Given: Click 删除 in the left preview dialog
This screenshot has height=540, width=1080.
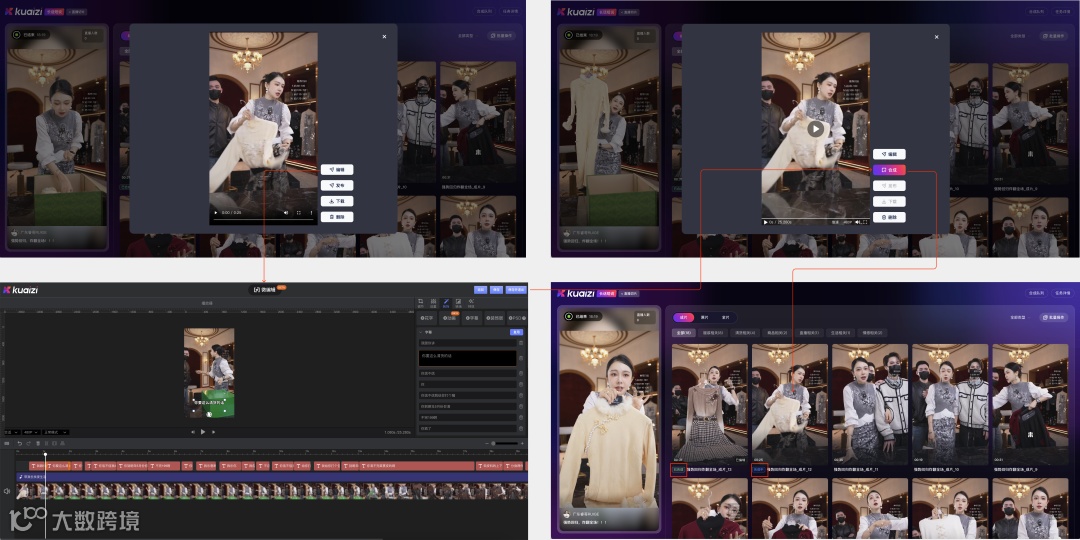Looking at the screenshot, I should [x=337, y=217].
